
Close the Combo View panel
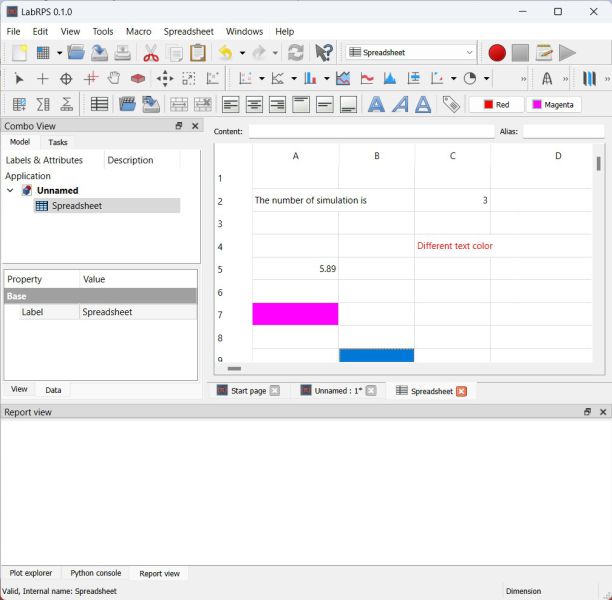[195, 126]
